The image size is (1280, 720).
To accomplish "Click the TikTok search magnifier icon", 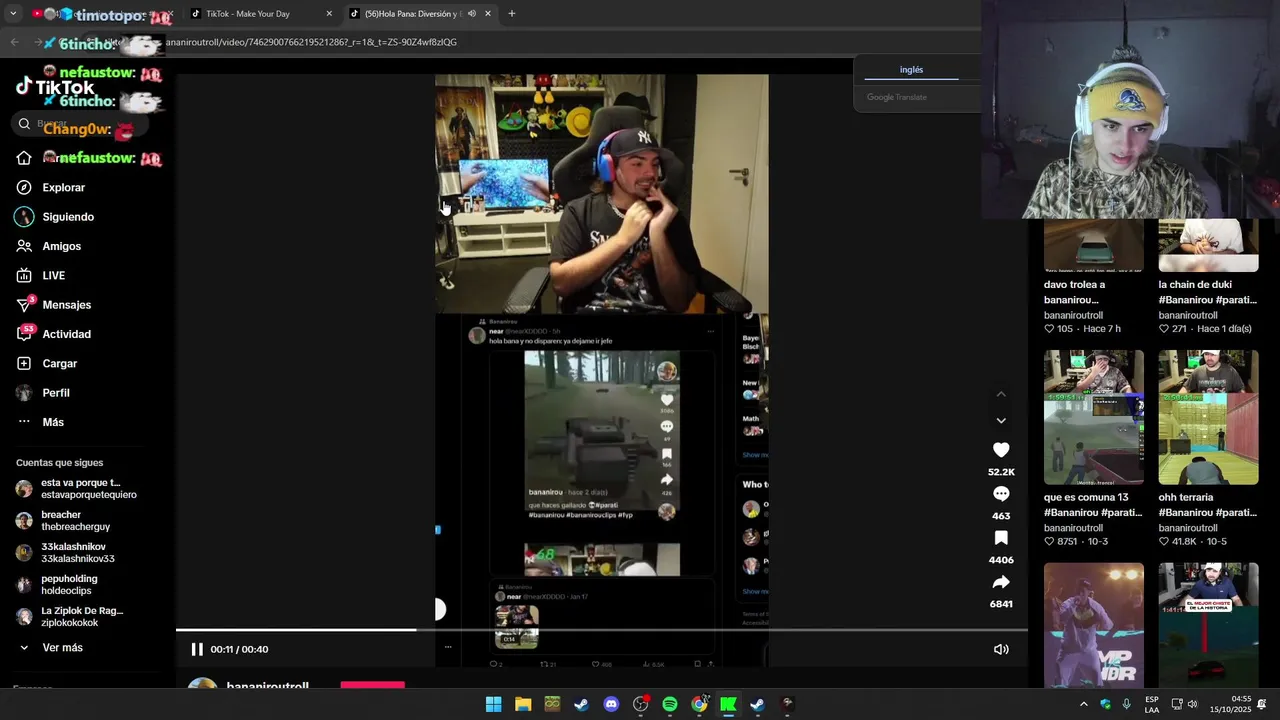I will point(24,124).
